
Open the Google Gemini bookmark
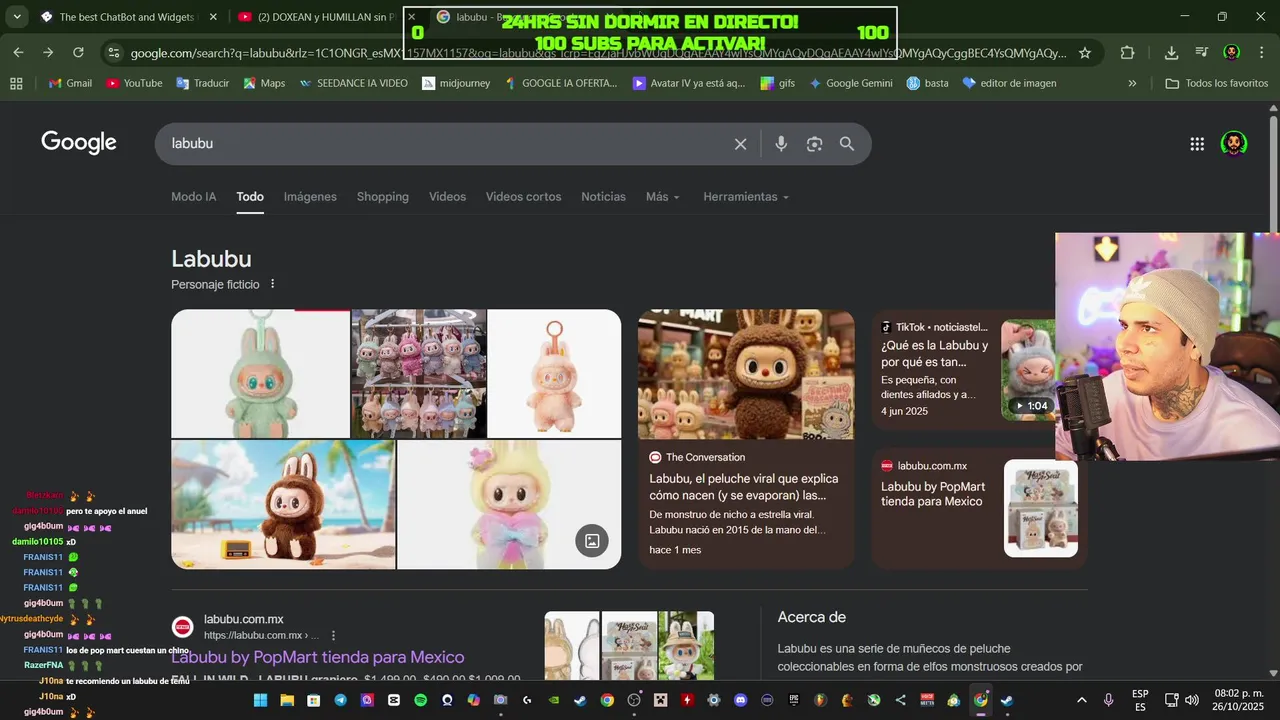tap(850, 83)
